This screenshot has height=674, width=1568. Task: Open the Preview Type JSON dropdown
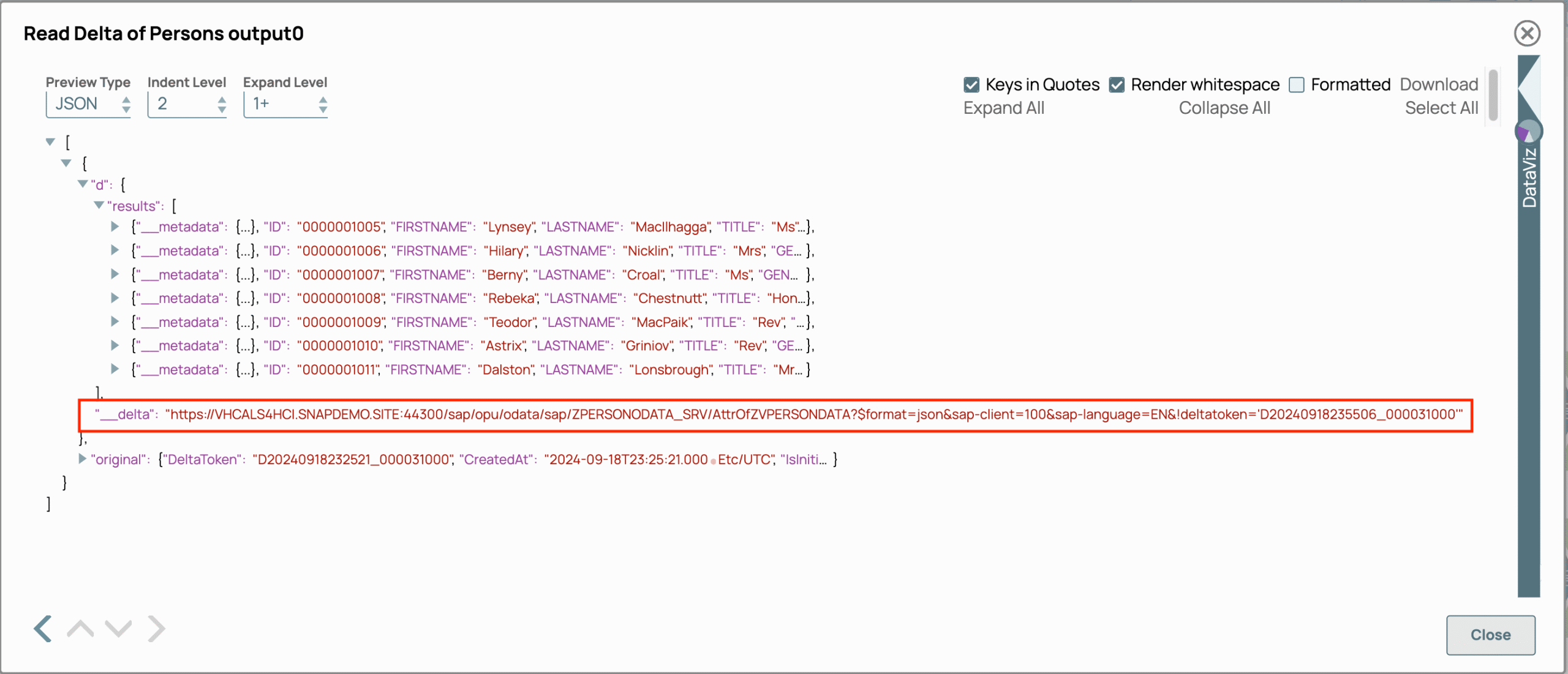click(89, 104)
